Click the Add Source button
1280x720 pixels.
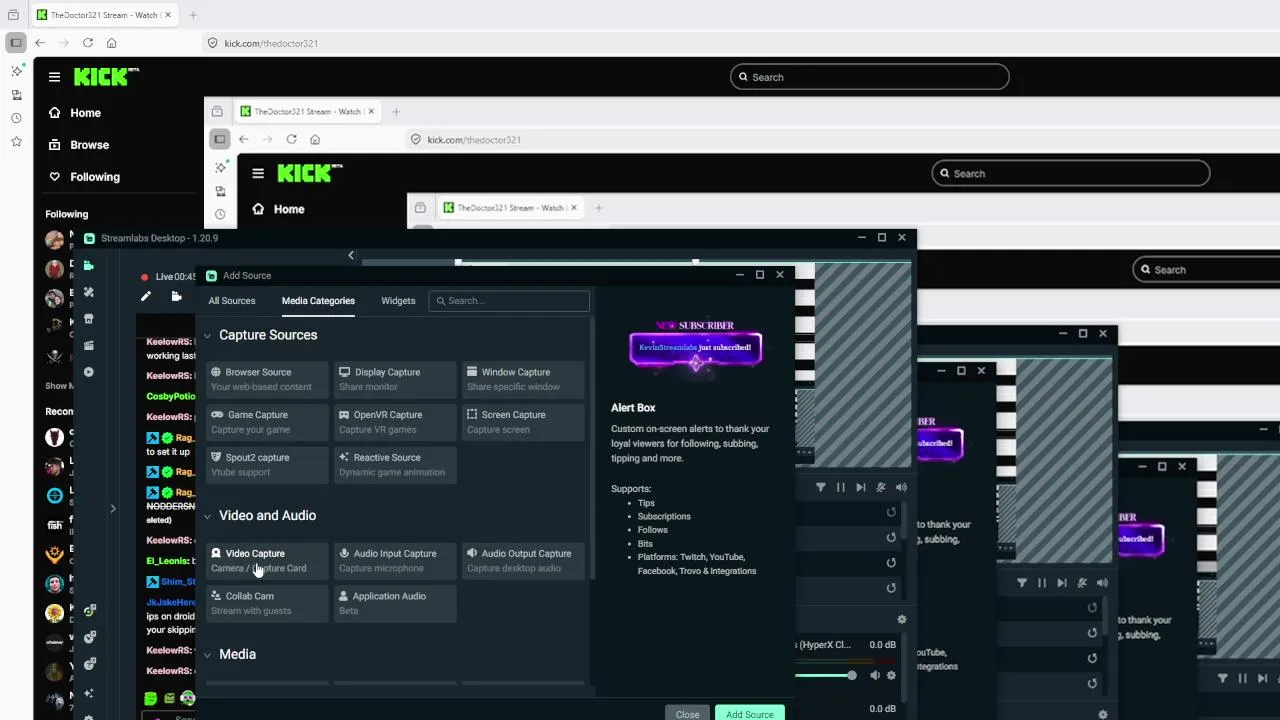coord(750,714)
